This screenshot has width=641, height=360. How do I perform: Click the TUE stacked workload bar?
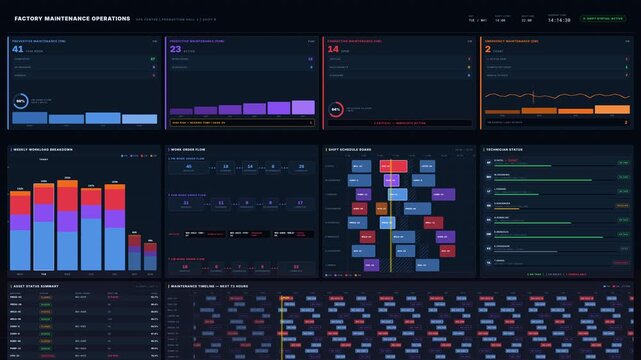44,227
